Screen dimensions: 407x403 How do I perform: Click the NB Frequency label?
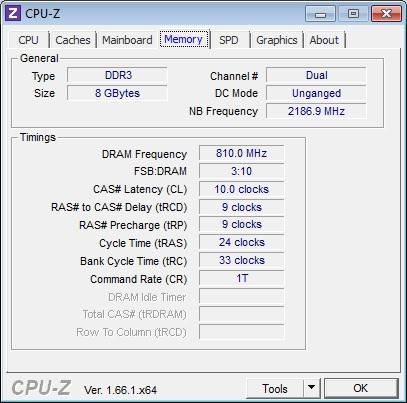tap(223, 111)
